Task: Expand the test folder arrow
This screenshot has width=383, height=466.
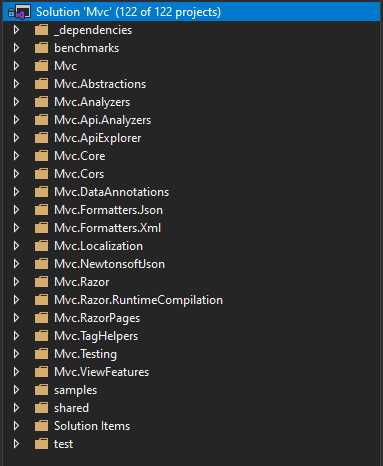Action: (x=16, y=444)
